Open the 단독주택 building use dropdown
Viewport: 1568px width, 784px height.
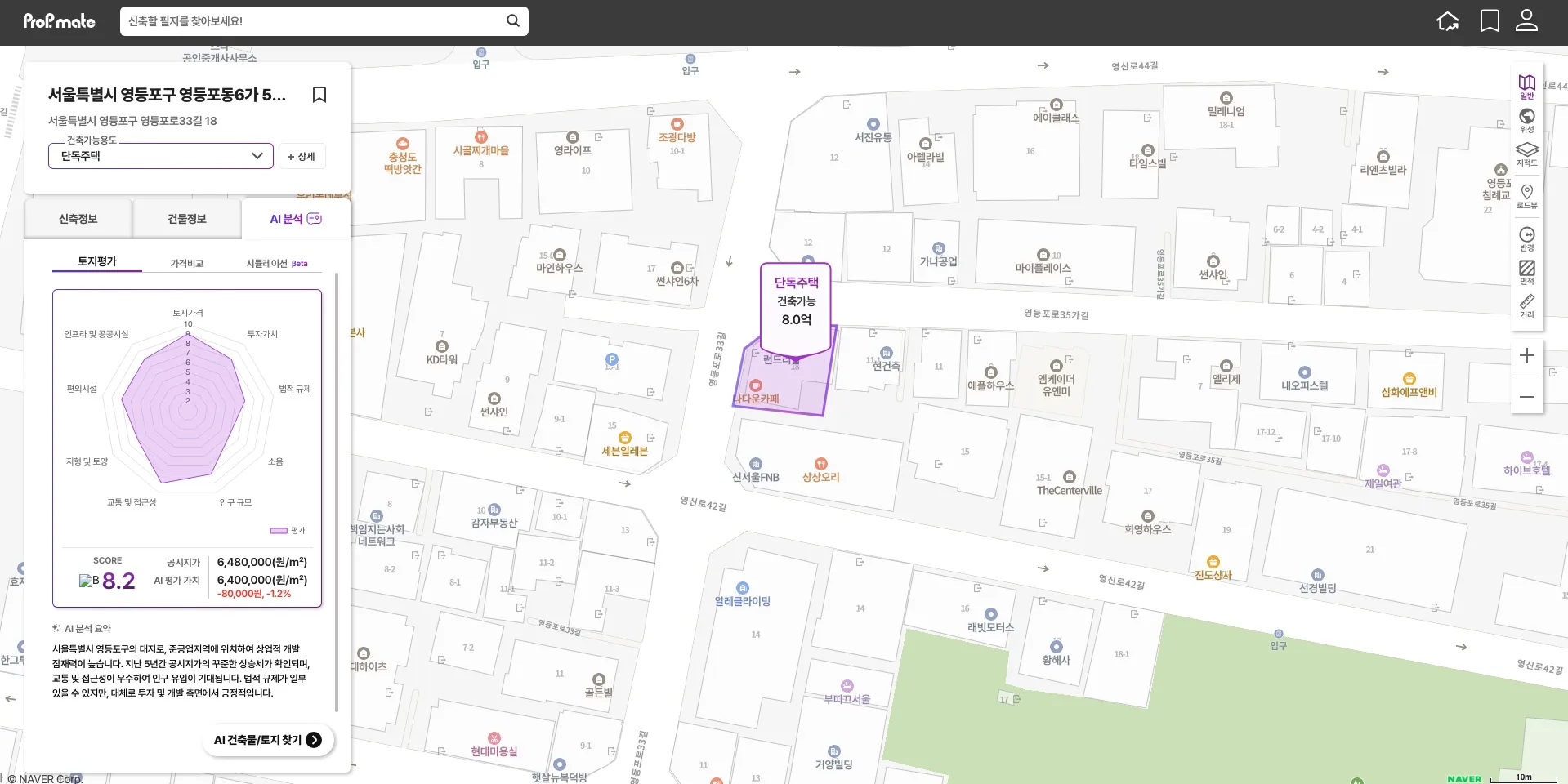160,156
